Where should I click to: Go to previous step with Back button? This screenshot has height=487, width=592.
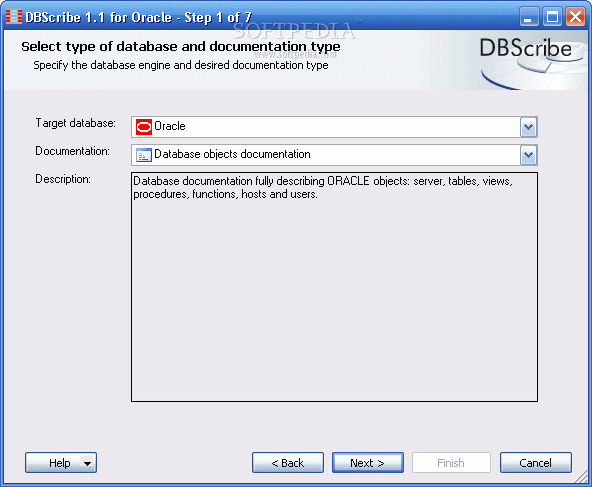[x=288, y=463]
